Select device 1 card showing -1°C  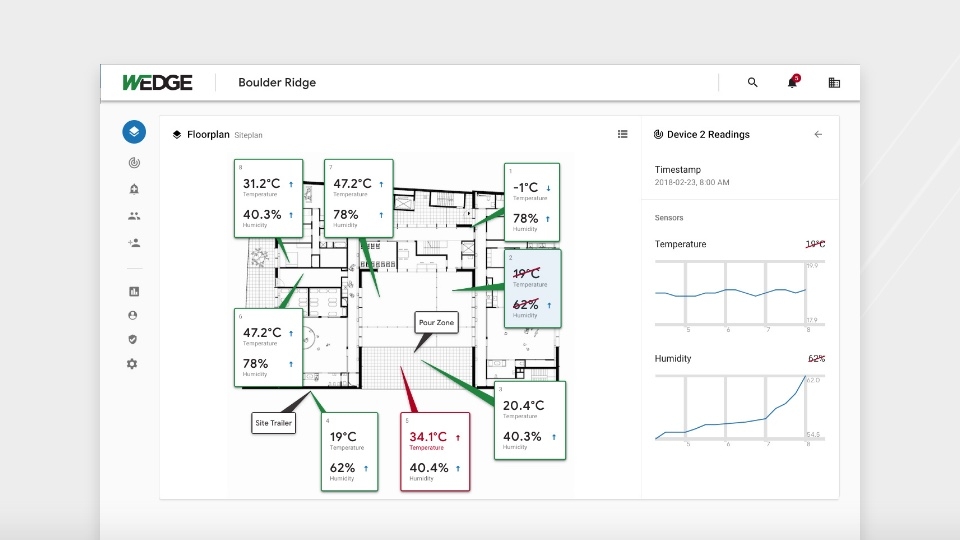tap(532, 202)
